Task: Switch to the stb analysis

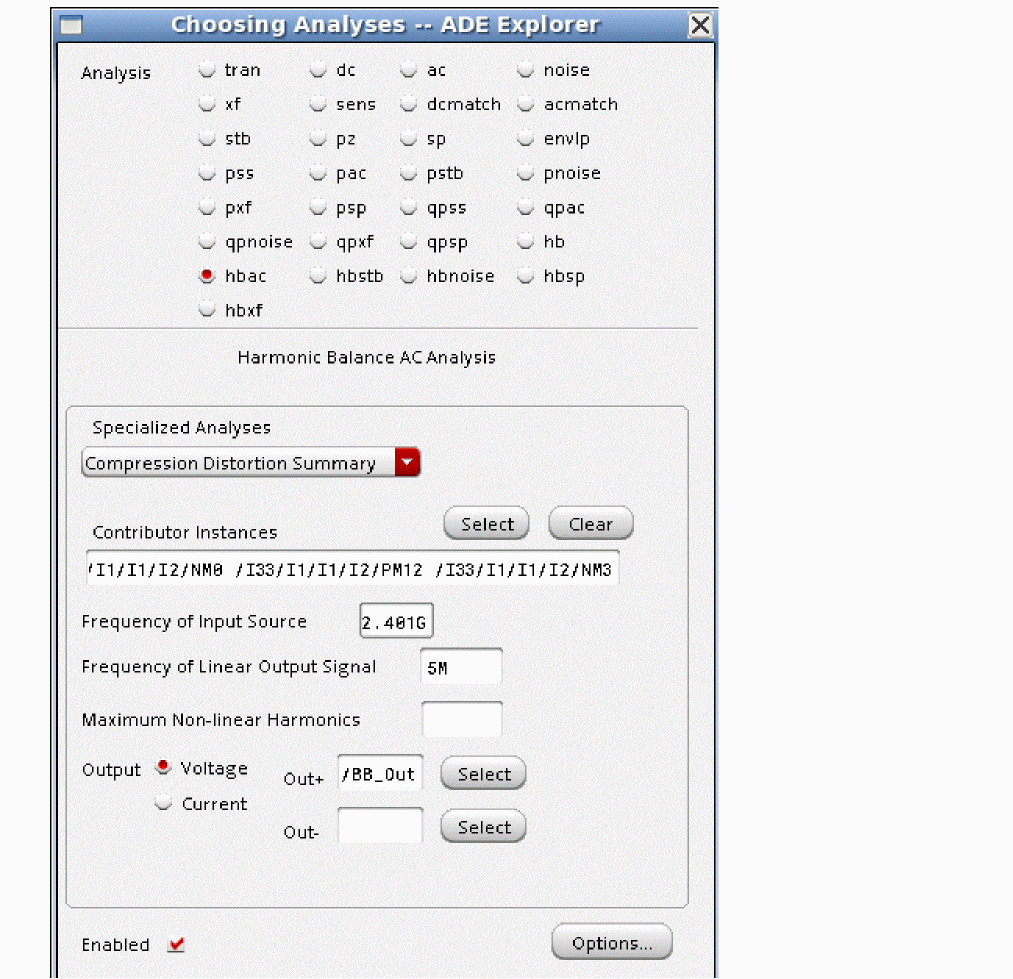Action: [207, 139]
